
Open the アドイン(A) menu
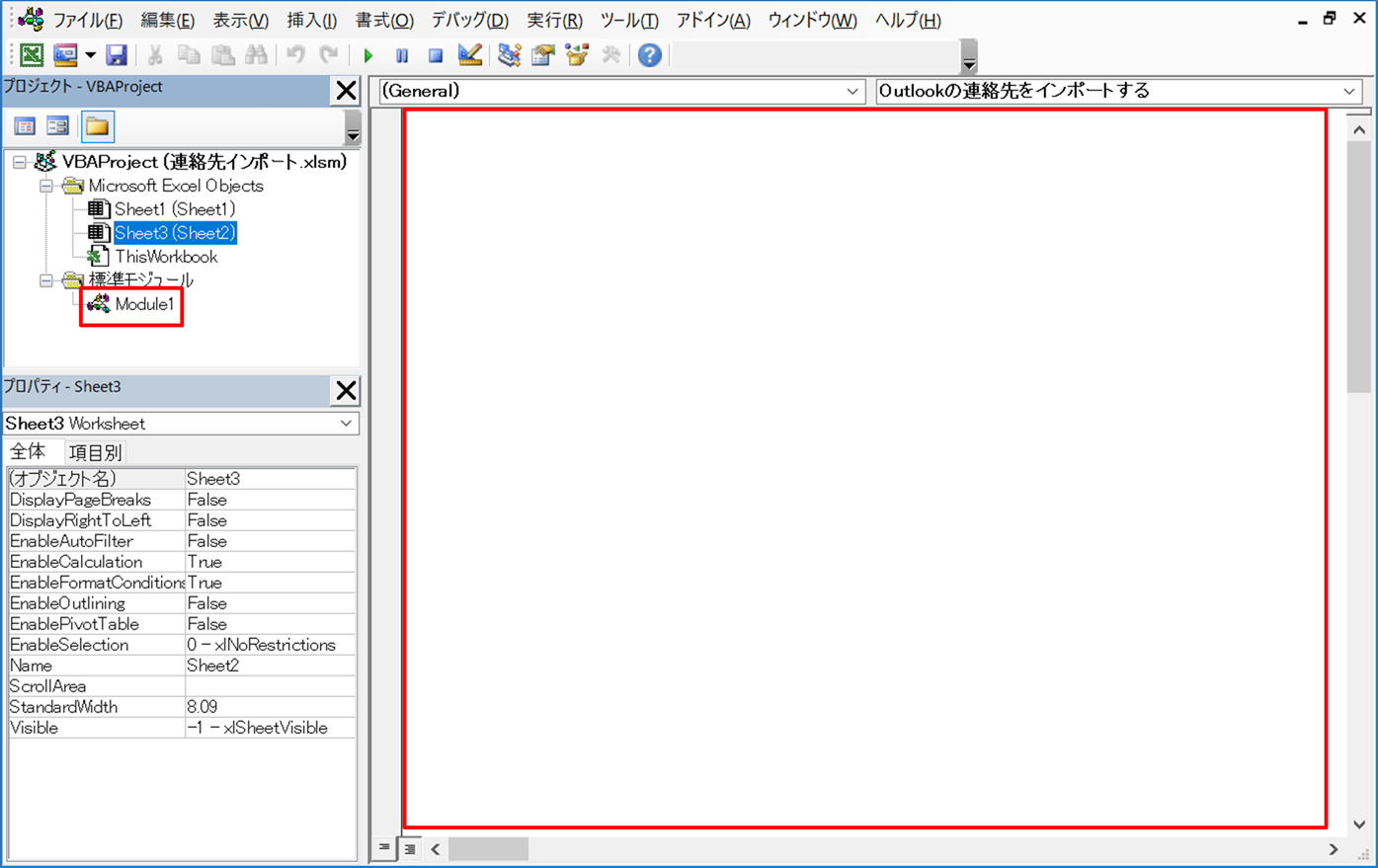(x=713, y=20)
